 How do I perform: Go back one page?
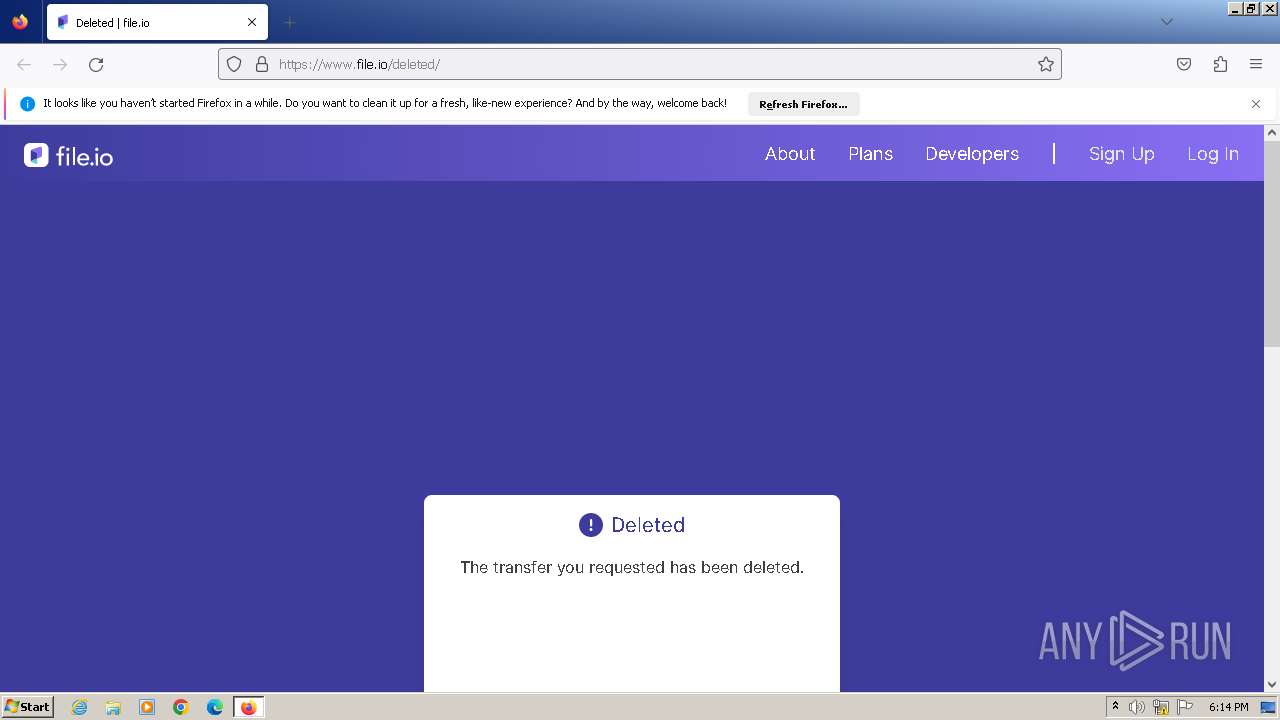pyautogui.click(x=24, y=64)
